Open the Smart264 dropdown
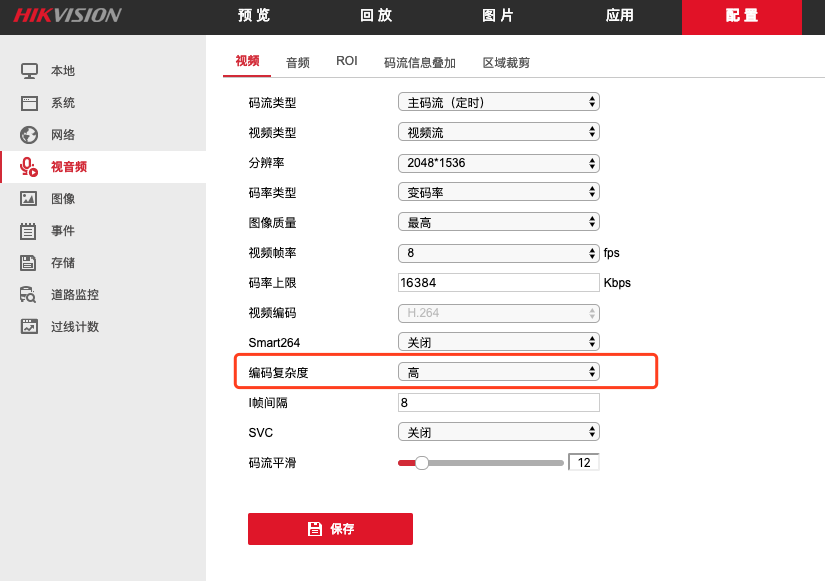The height and width of the screenshot is (581, 825). [x=498, y=342]
